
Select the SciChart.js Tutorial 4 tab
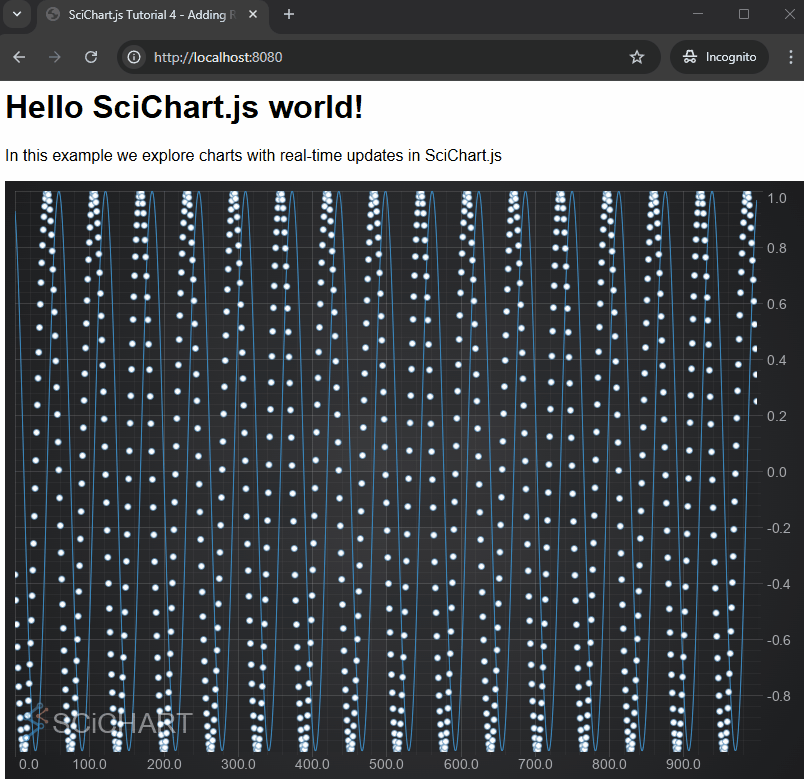tap(140, 14)
